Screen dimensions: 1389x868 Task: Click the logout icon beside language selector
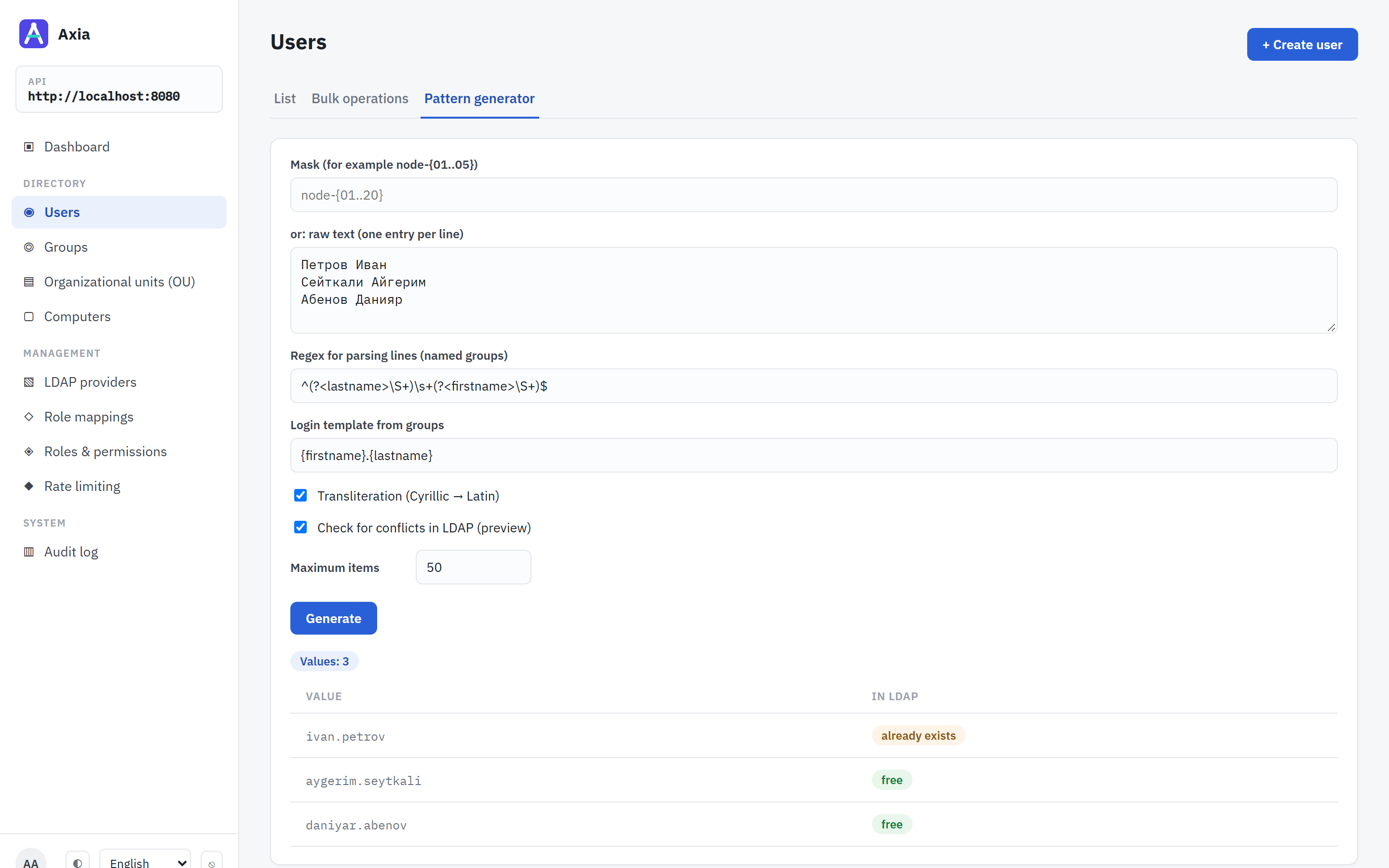pyautogui.click(x=212, y=862)
